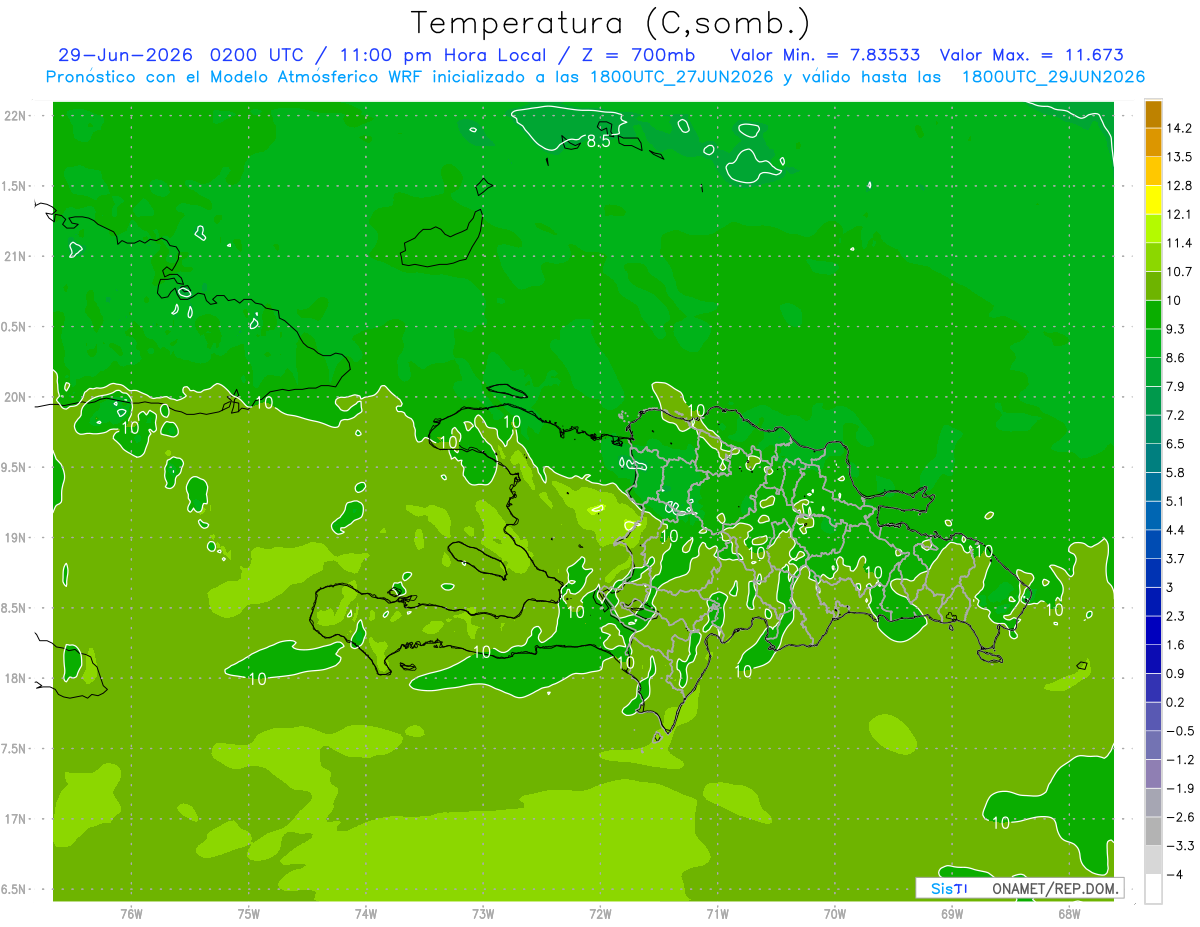This screenshot has height=927, width=1200.
Task: Click the orange-brown swatch above 14.2
Action: (1153, 114)
